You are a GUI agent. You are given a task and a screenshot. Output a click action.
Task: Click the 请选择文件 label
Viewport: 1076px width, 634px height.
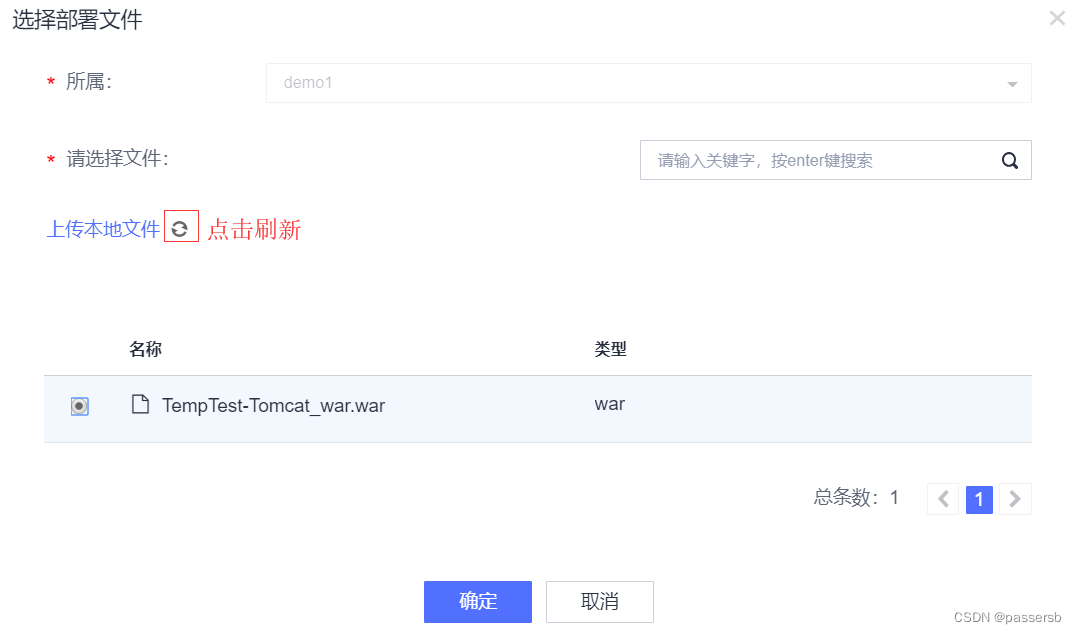click(117, 159)
